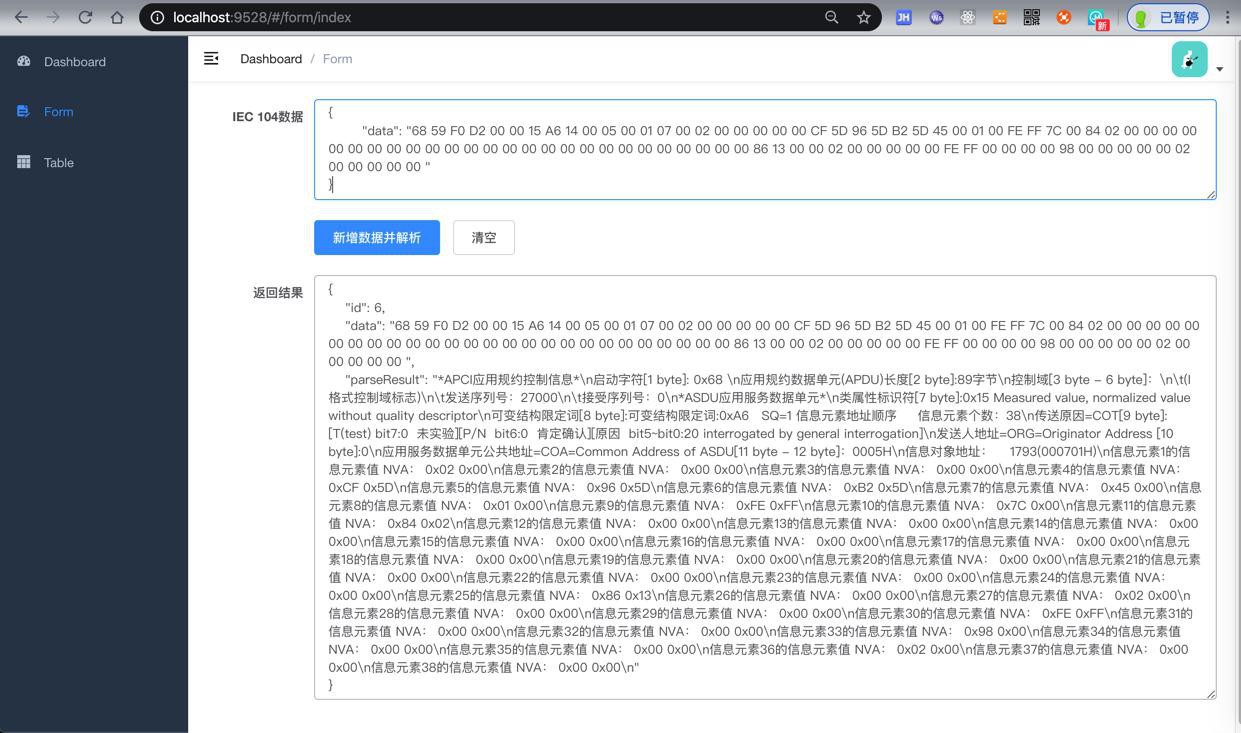Open the React devtools extension icon

click(967, 17)
